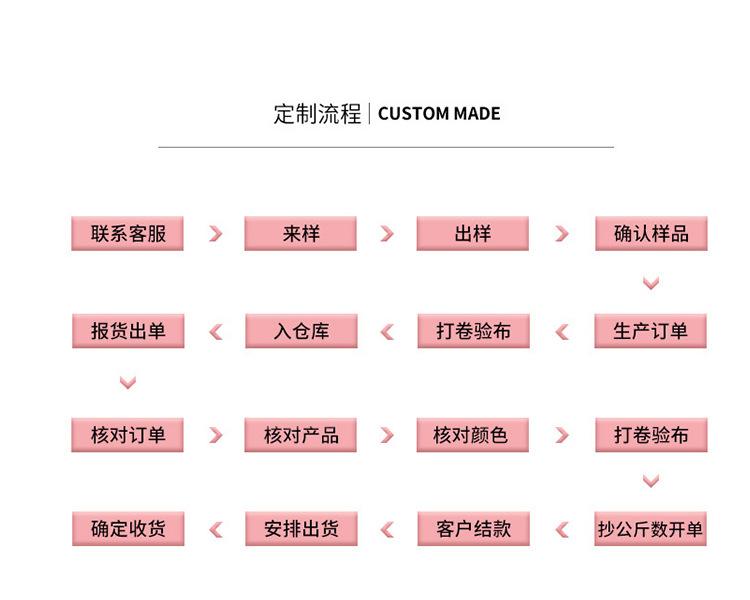Click the down chevron below 确认样品
The width and height of the screenshot is (750, 600).
click(x=651, y=283)
